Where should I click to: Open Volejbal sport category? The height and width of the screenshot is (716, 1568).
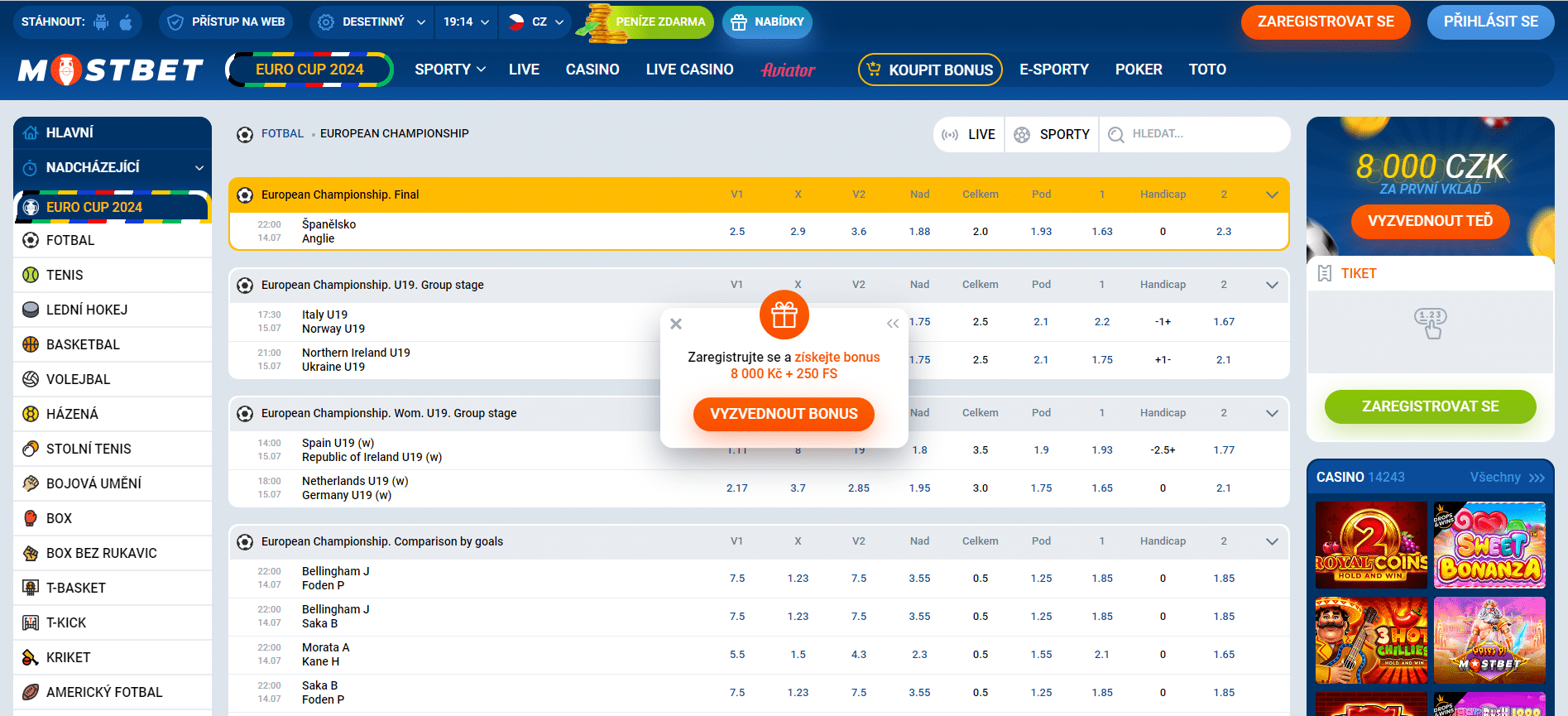click(x=112, y=379)
